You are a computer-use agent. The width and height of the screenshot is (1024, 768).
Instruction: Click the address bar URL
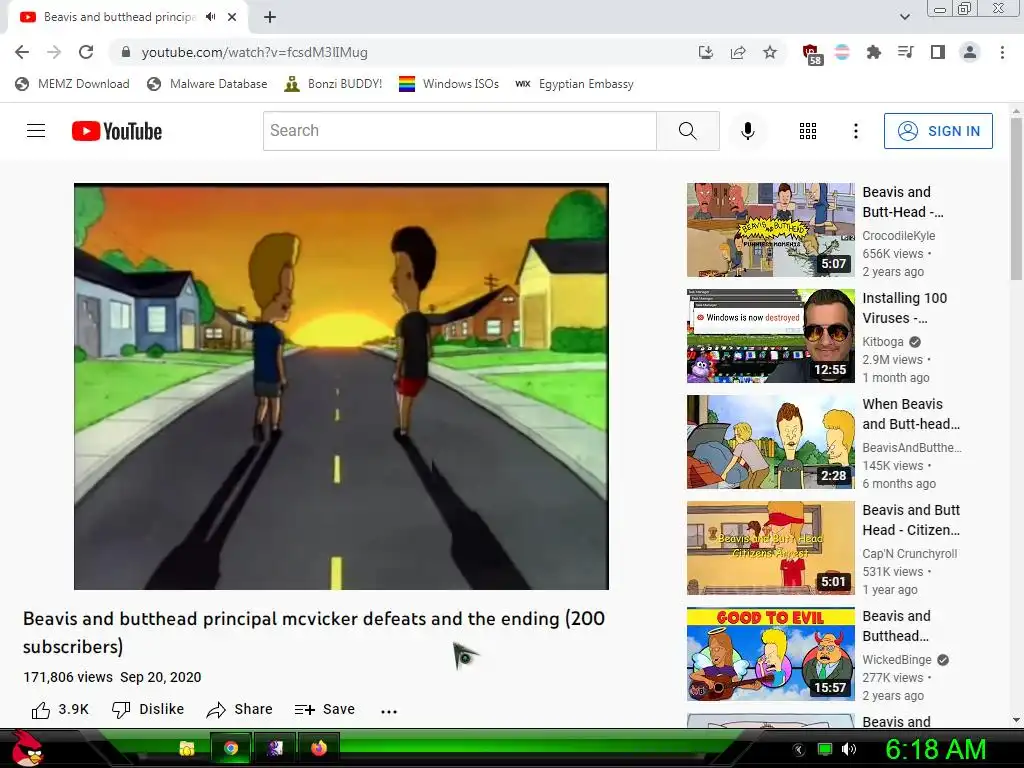coord(255,52)
